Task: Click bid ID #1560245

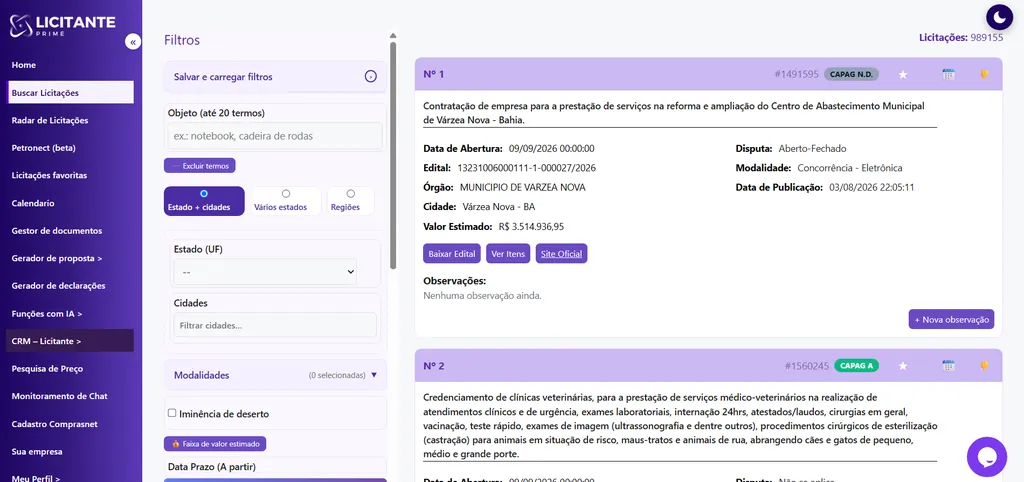Action: pyautogui.click(x=807, y=366)
